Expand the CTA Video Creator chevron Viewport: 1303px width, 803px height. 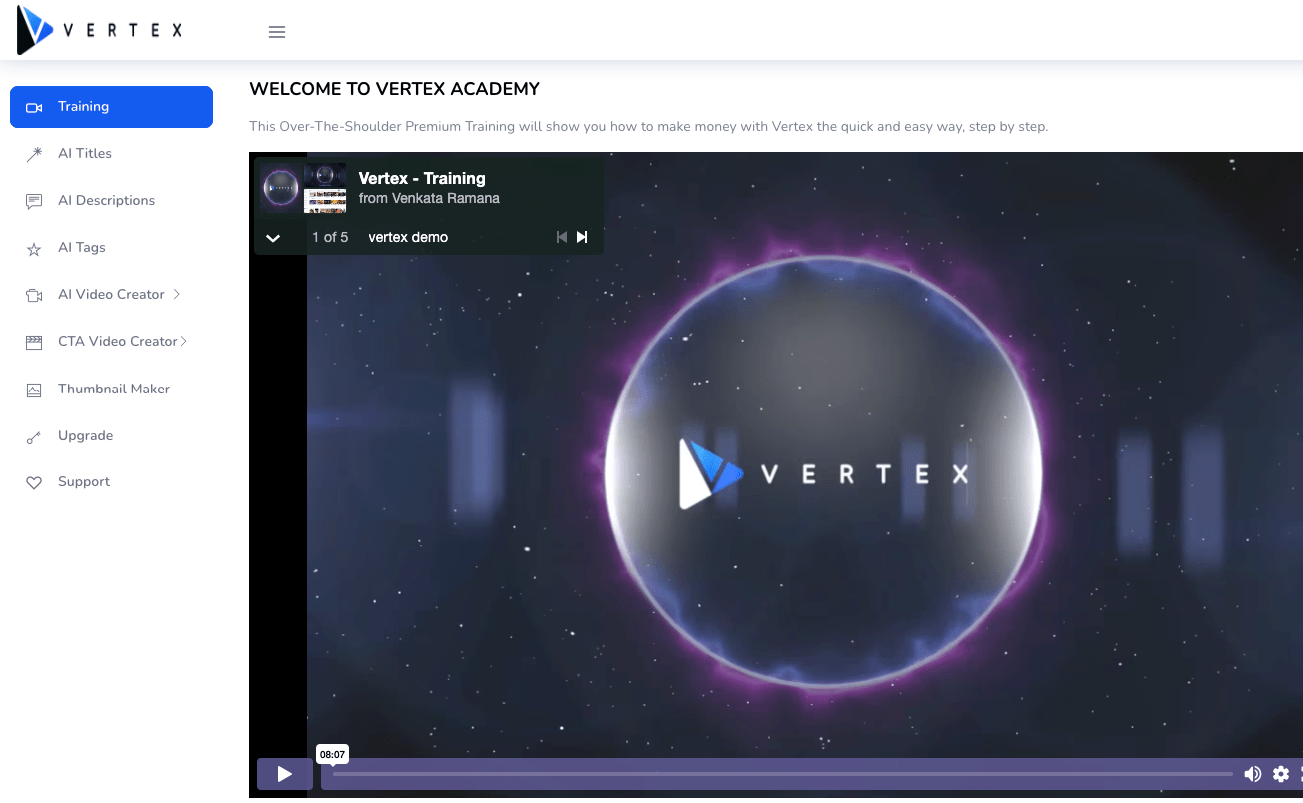click(186, 341)
